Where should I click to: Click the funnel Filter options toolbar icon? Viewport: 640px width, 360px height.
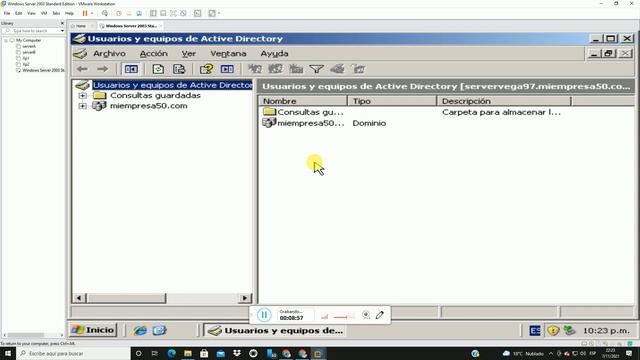[316, 69]
